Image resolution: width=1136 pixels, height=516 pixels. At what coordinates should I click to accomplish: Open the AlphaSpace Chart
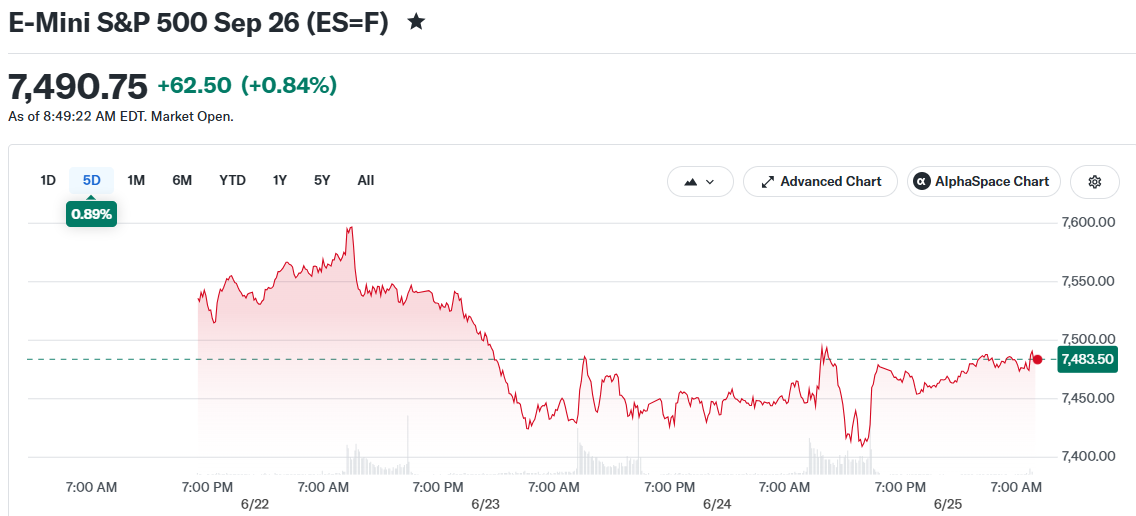click(983, 182)
